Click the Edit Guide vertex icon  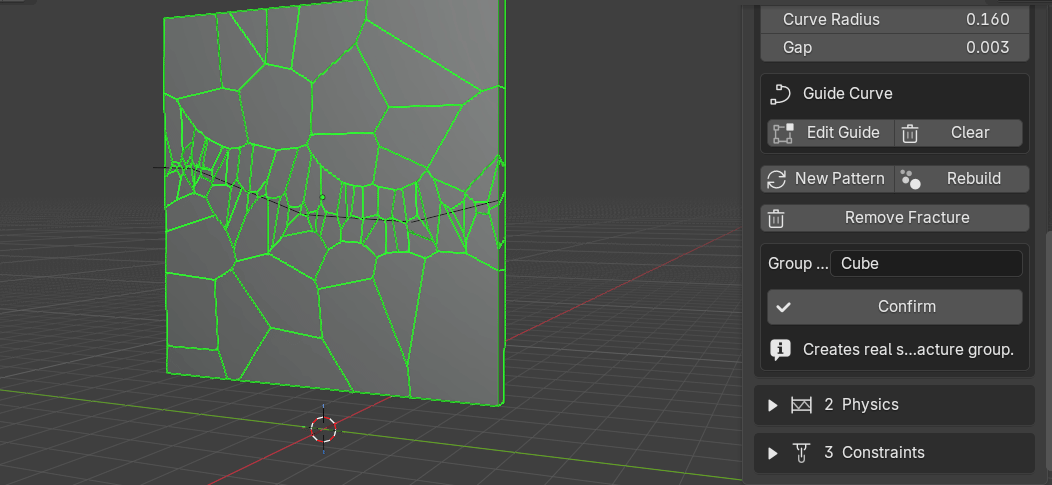coord(783,133)
